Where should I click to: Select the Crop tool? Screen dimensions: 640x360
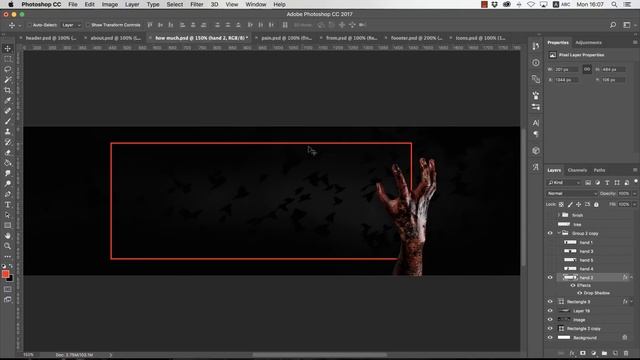pos(8,90)
